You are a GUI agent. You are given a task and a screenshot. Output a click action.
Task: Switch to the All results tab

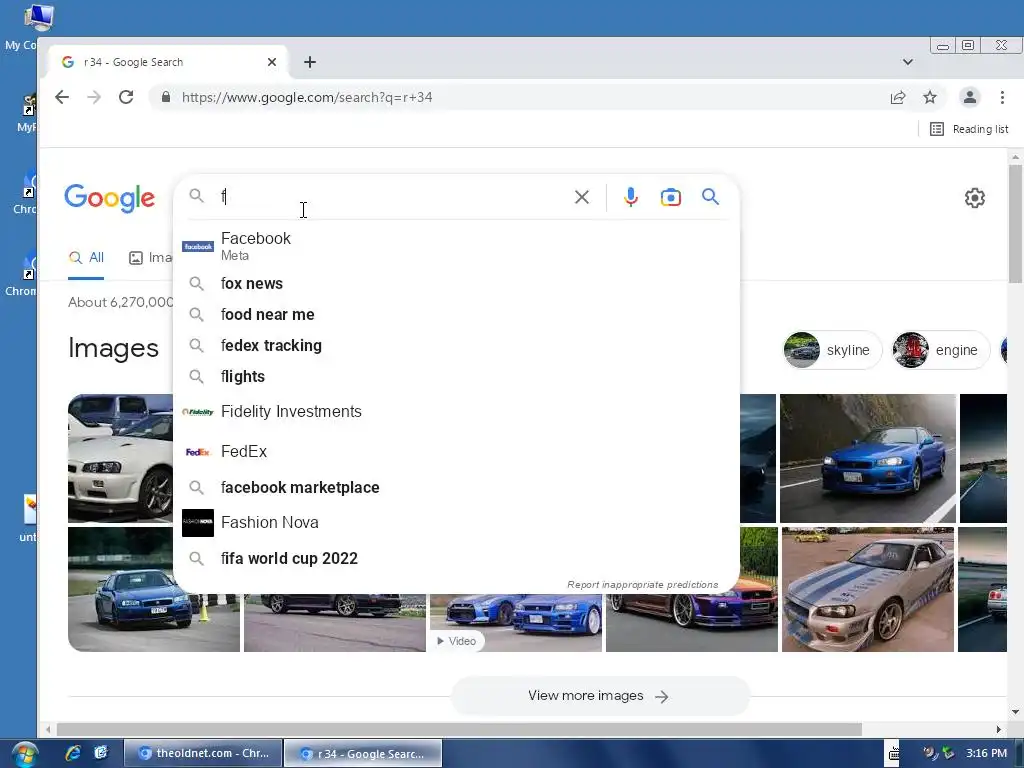(x=86, y=257)
